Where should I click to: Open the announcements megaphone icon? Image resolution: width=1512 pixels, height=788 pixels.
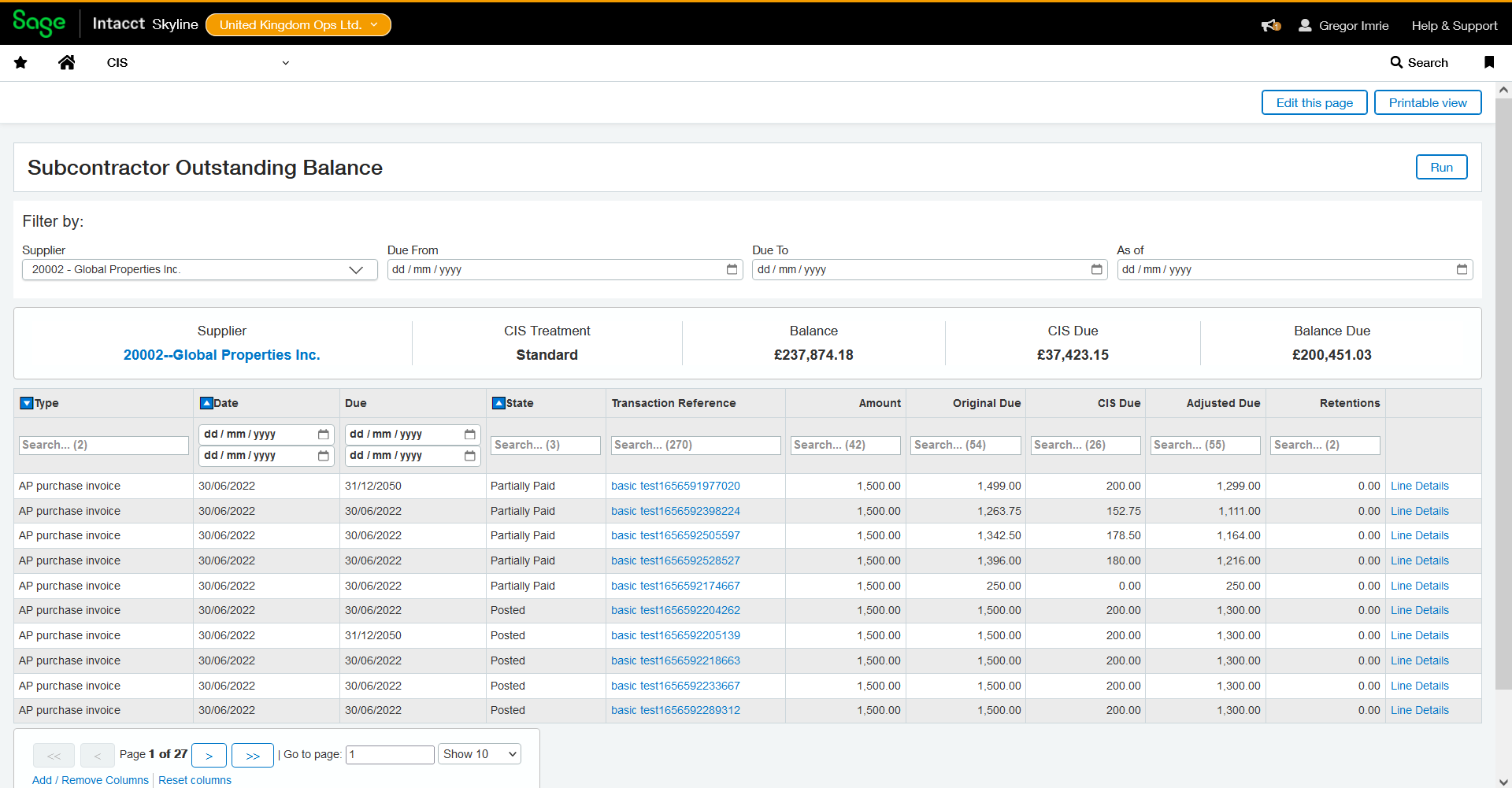click(x=1270, y=26)
